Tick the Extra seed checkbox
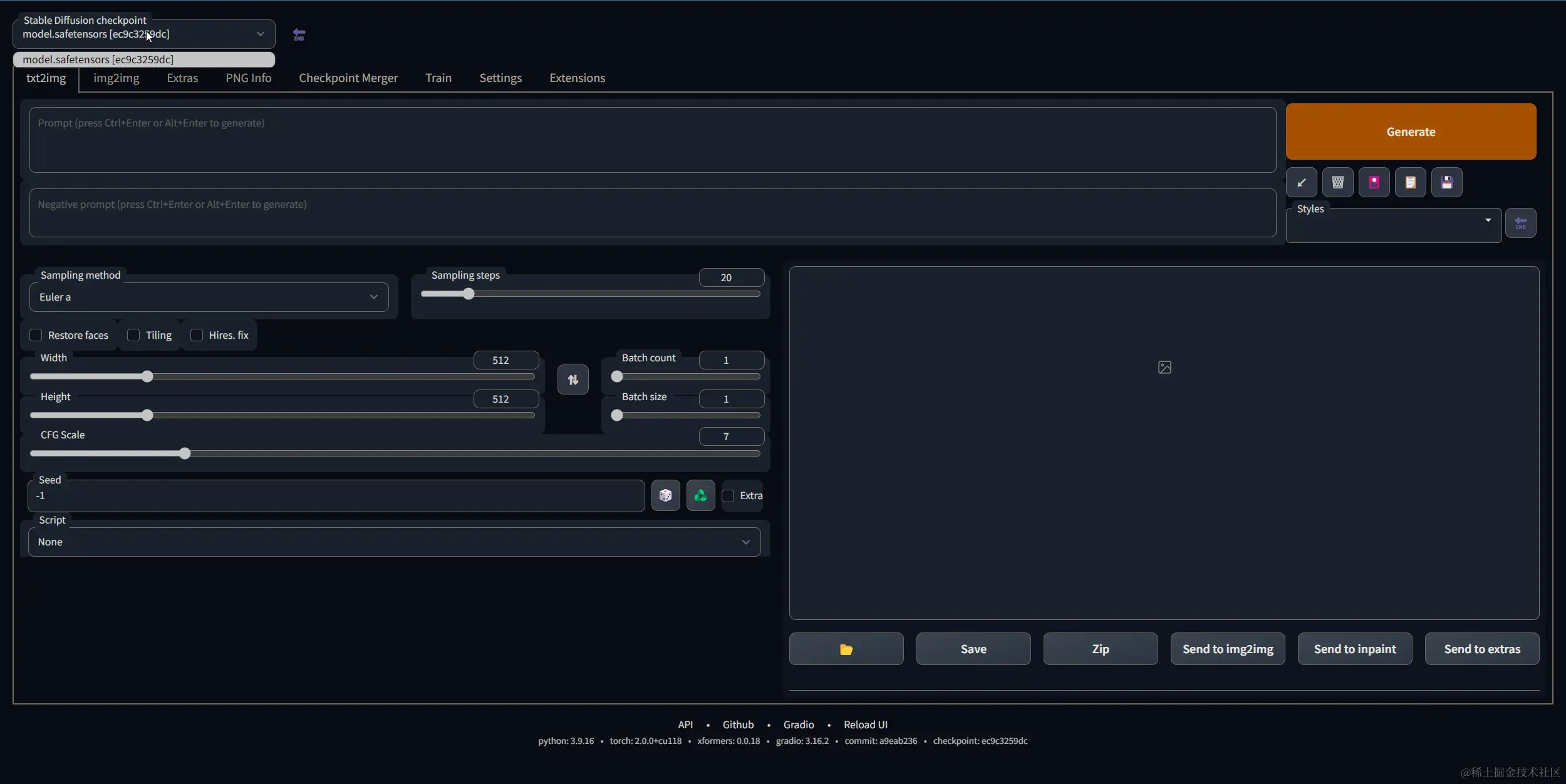 coord(728,495)
